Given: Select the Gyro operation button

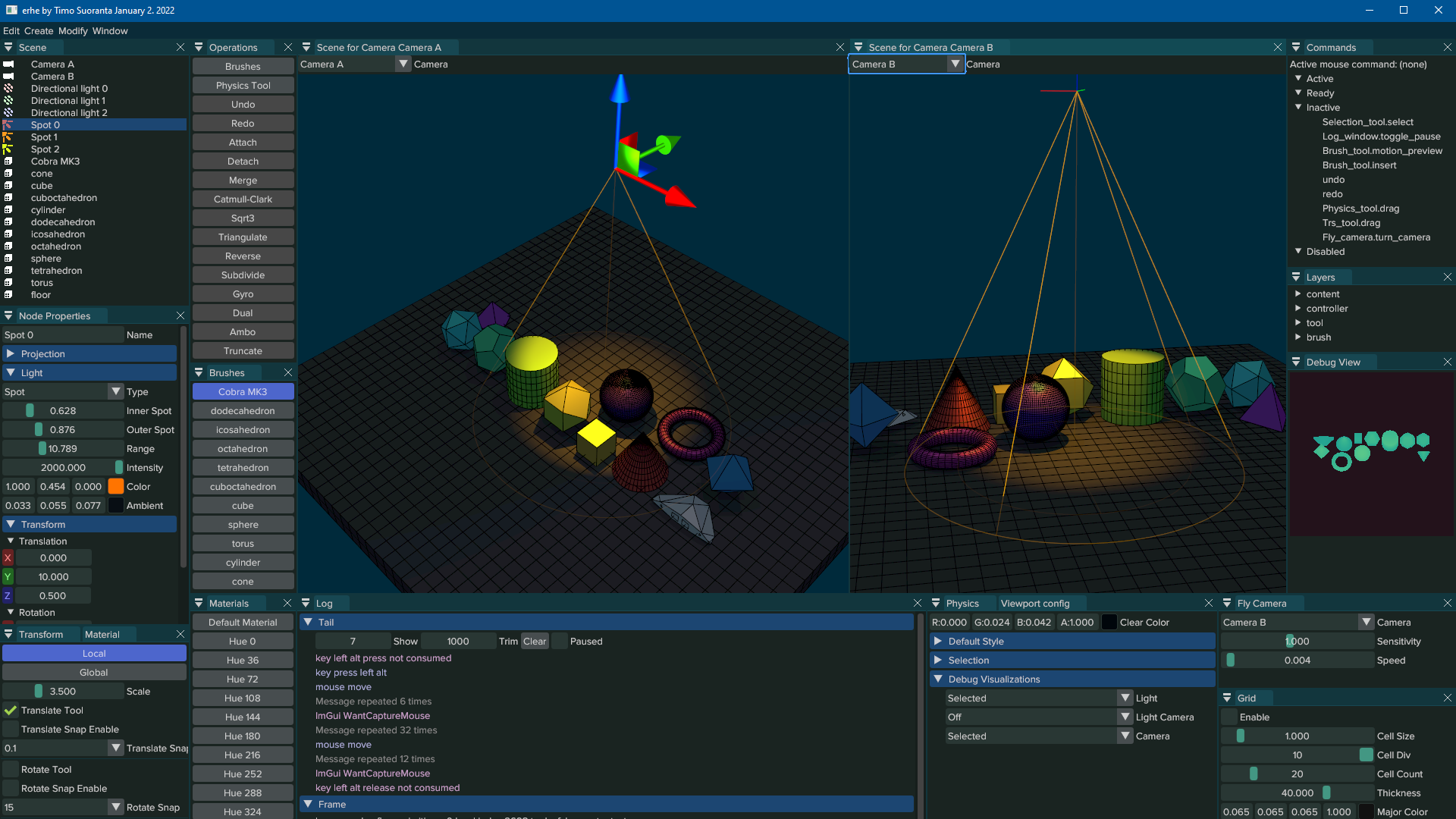Looking at the screenshot, I should coord(242,293).
